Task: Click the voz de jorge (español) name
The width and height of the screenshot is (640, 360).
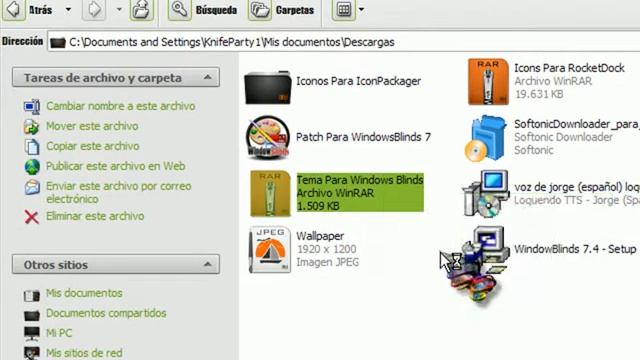Action: coord(577,187)
